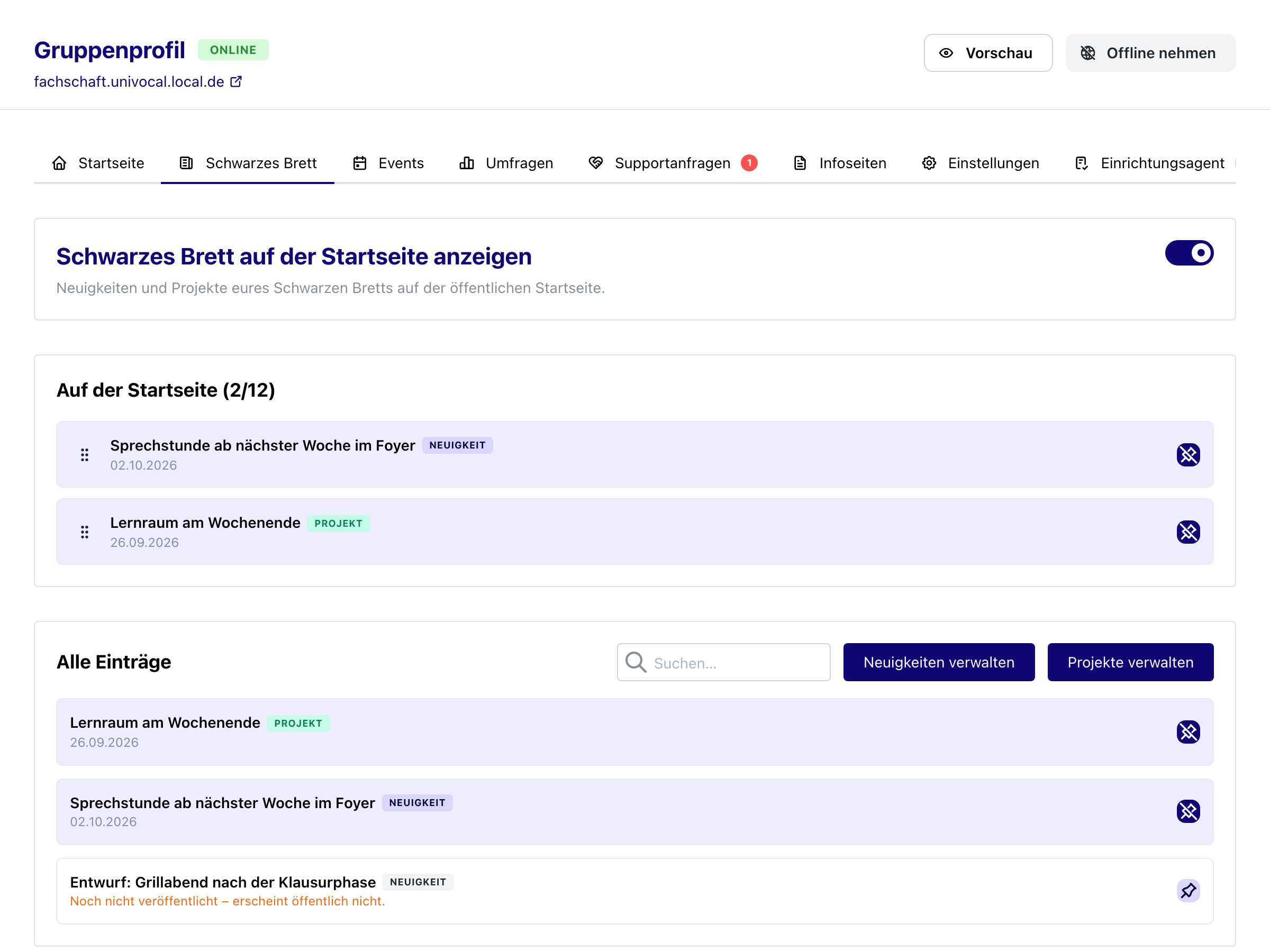The height and width of the screenshot is (952, 1270).
Task: Grab drag handle of Sprechstunde entry
Action: [84, 454]
